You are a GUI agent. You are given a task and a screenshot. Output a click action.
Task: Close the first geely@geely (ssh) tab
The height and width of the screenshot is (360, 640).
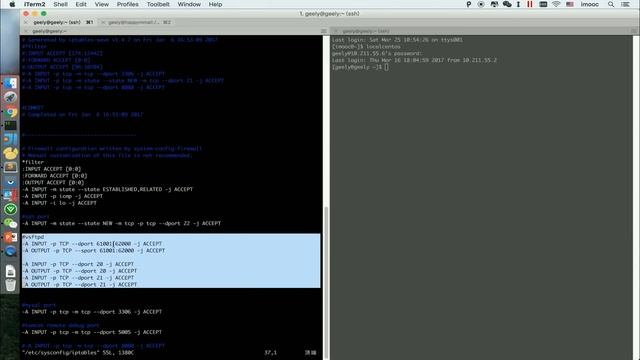pos(27,22)
